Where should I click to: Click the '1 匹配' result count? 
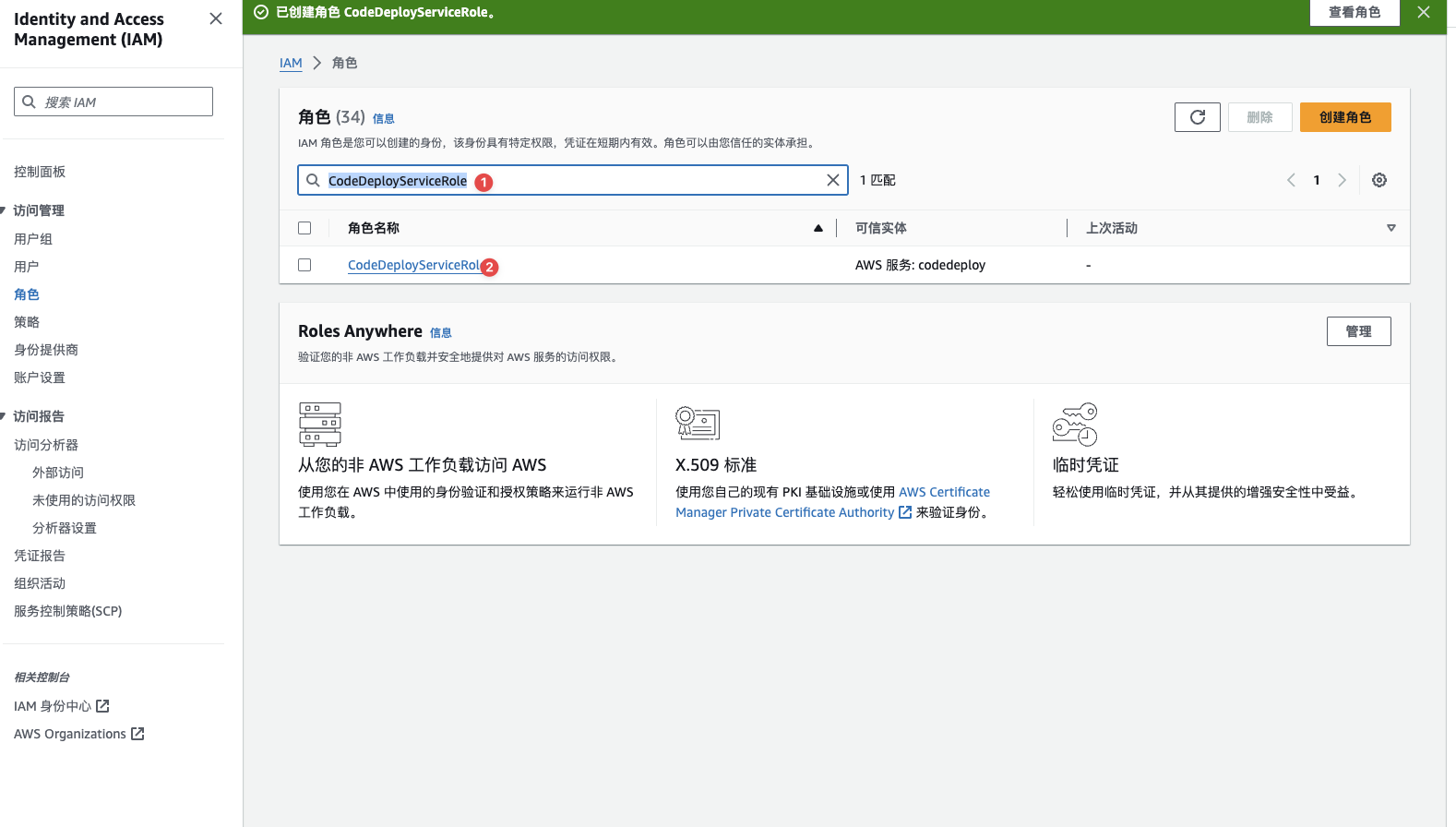click(x=877, y=180)
